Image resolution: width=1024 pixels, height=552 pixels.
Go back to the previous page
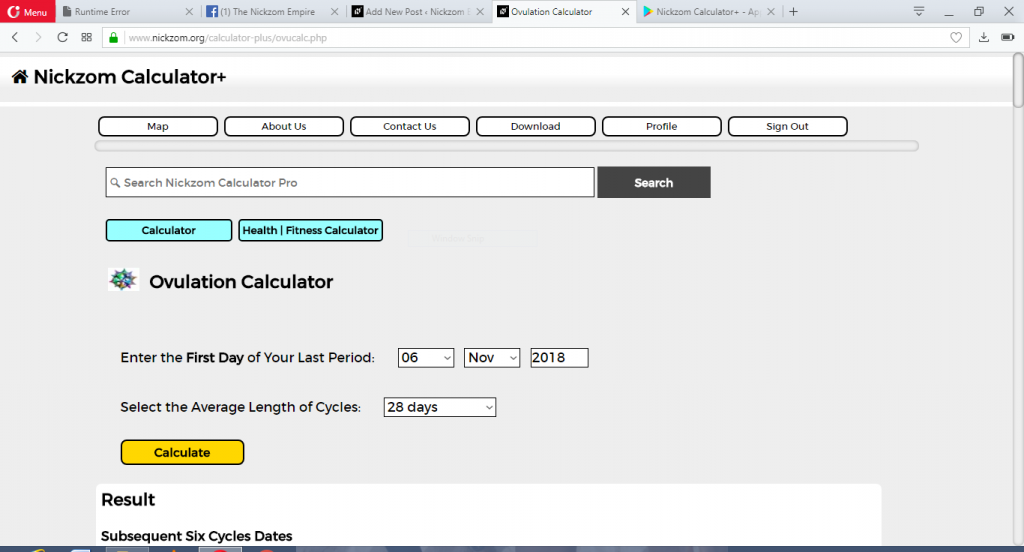[15, 38]
